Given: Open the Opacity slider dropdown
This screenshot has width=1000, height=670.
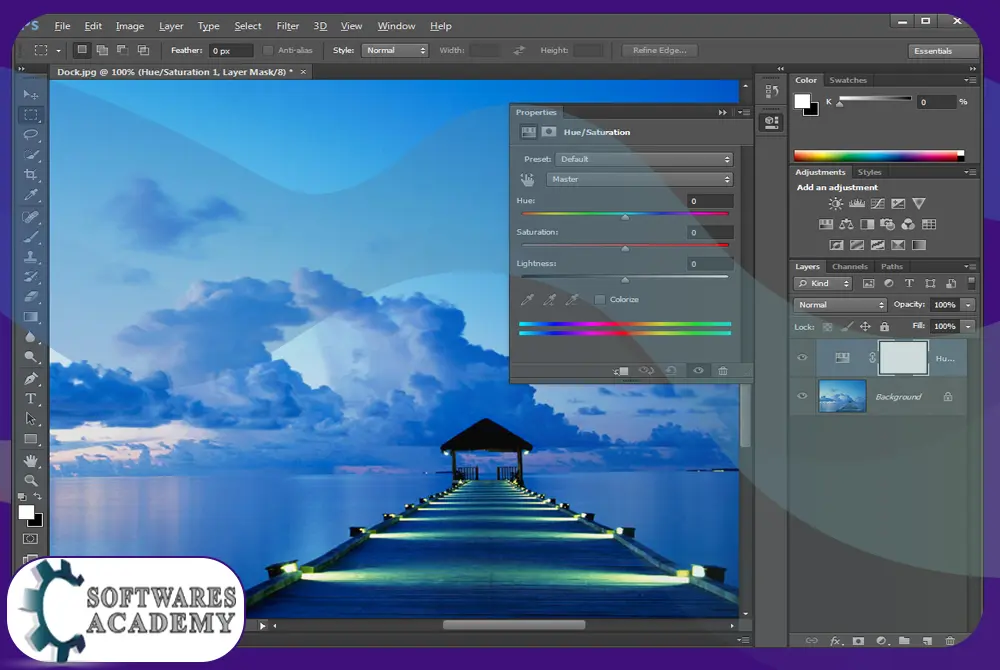Looking at the screenshot, I should [x=968, y=305].
